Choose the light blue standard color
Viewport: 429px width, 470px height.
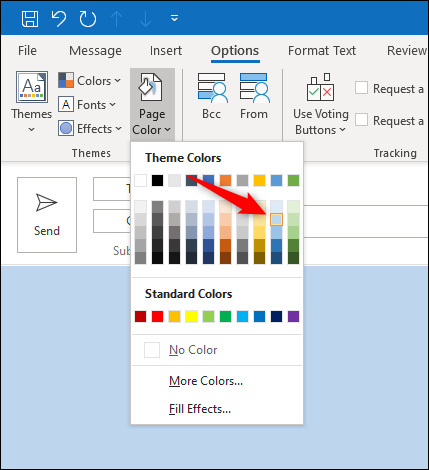[x=242, y=316]
